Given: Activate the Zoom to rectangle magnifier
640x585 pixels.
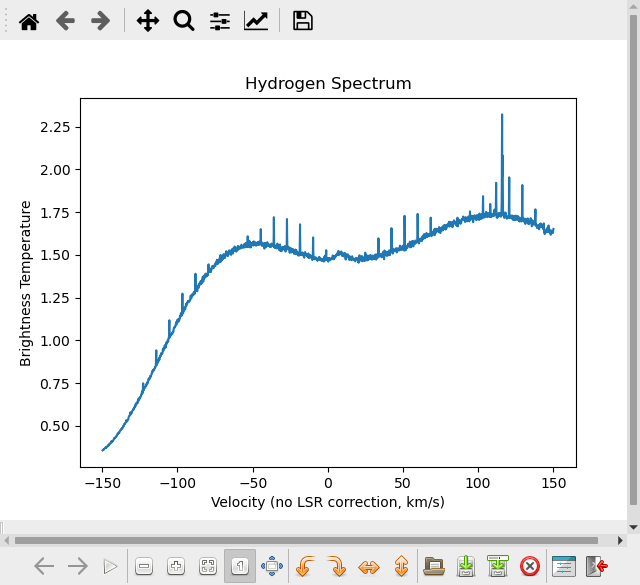Looking at the screenshot, I should 184,21.
